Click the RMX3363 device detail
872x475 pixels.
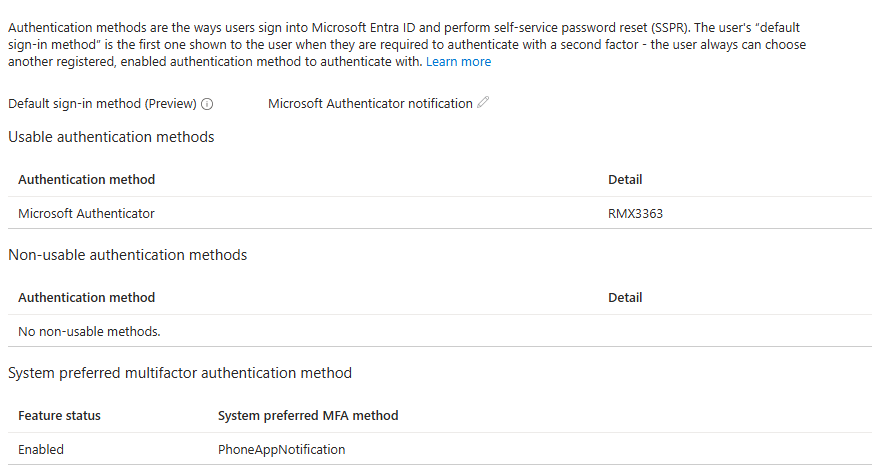coord(635,214)
